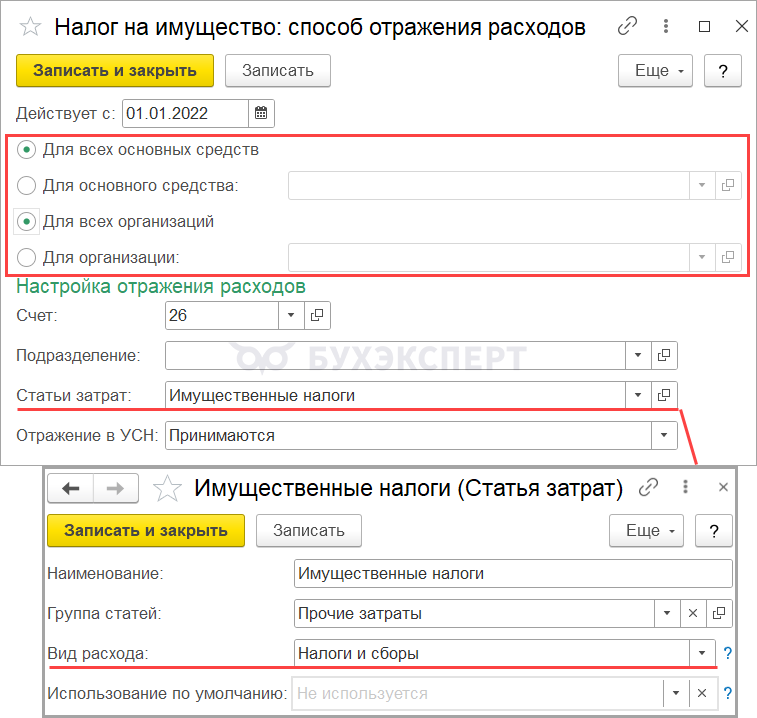Screen dimensions: 757x718
Task: Close the Статья затрат window
Action: (x=723, y=487)
